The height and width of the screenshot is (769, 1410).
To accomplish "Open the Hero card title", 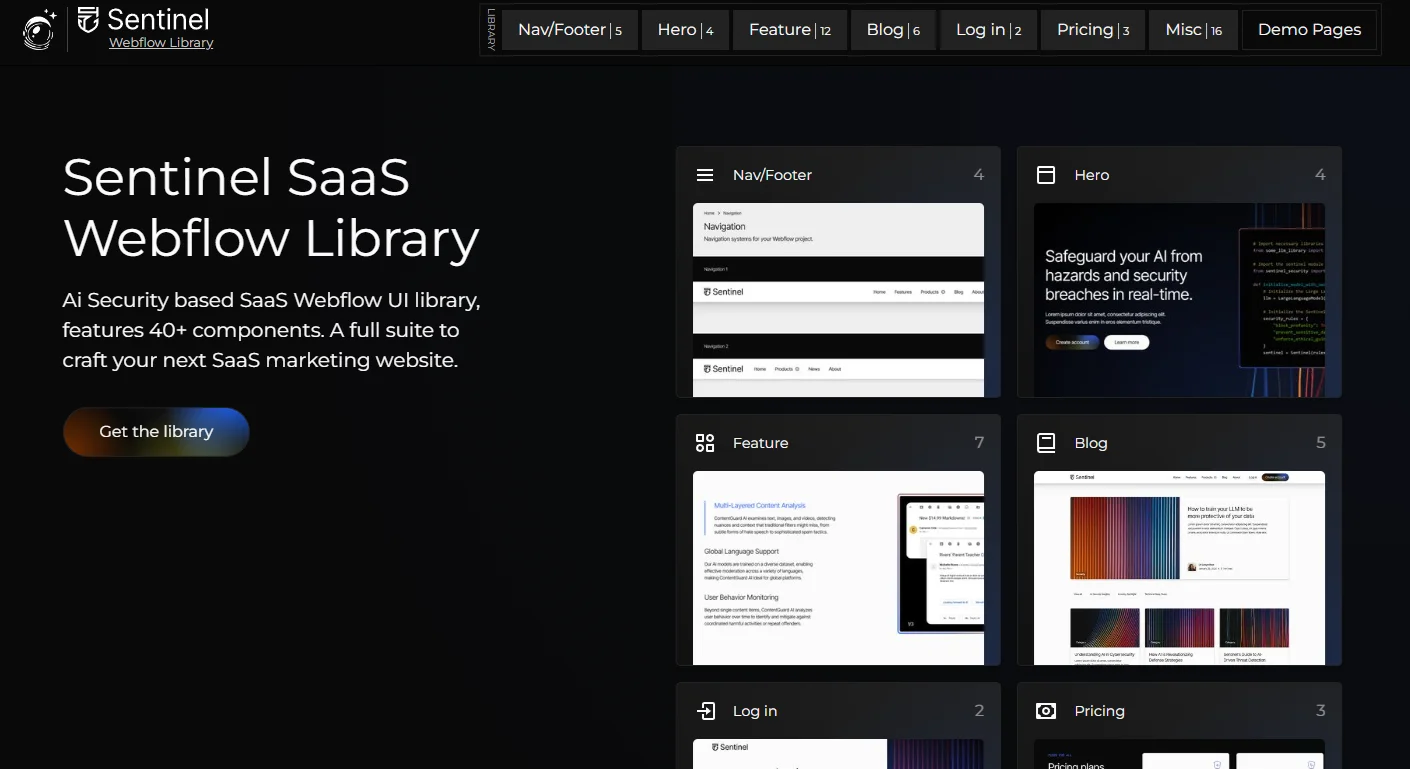I will [1092, 175].
